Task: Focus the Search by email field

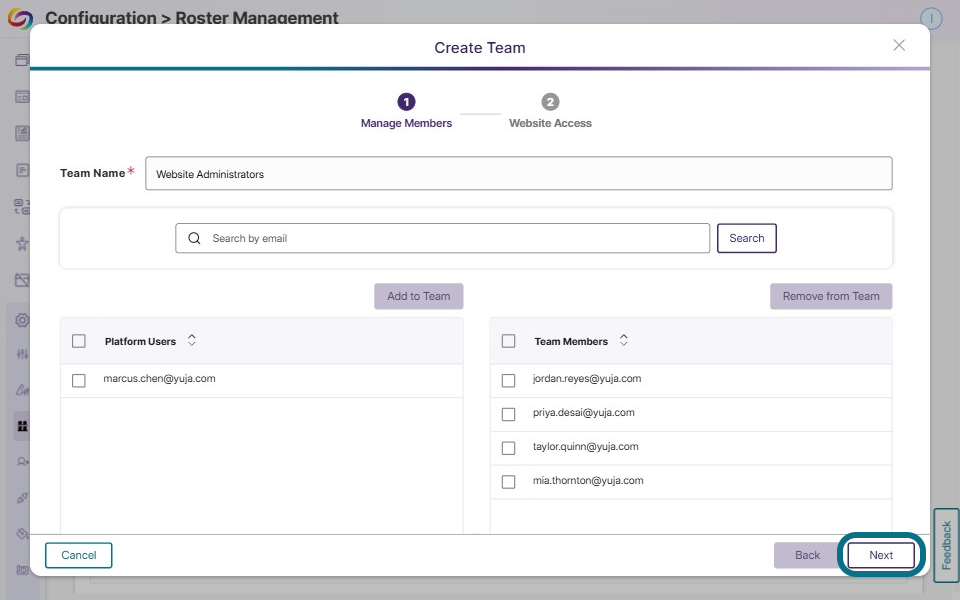Action: click(x=443, y=238)
